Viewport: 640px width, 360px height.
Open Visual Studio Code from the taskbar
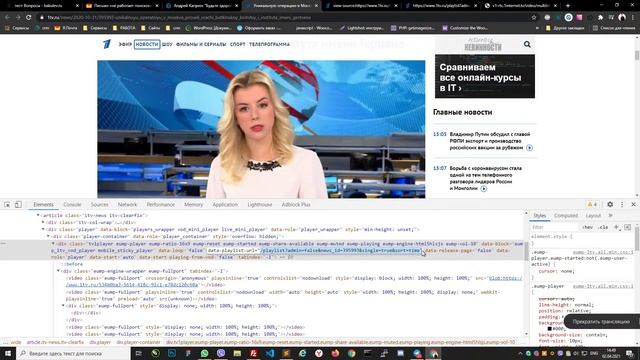(270, 353)
